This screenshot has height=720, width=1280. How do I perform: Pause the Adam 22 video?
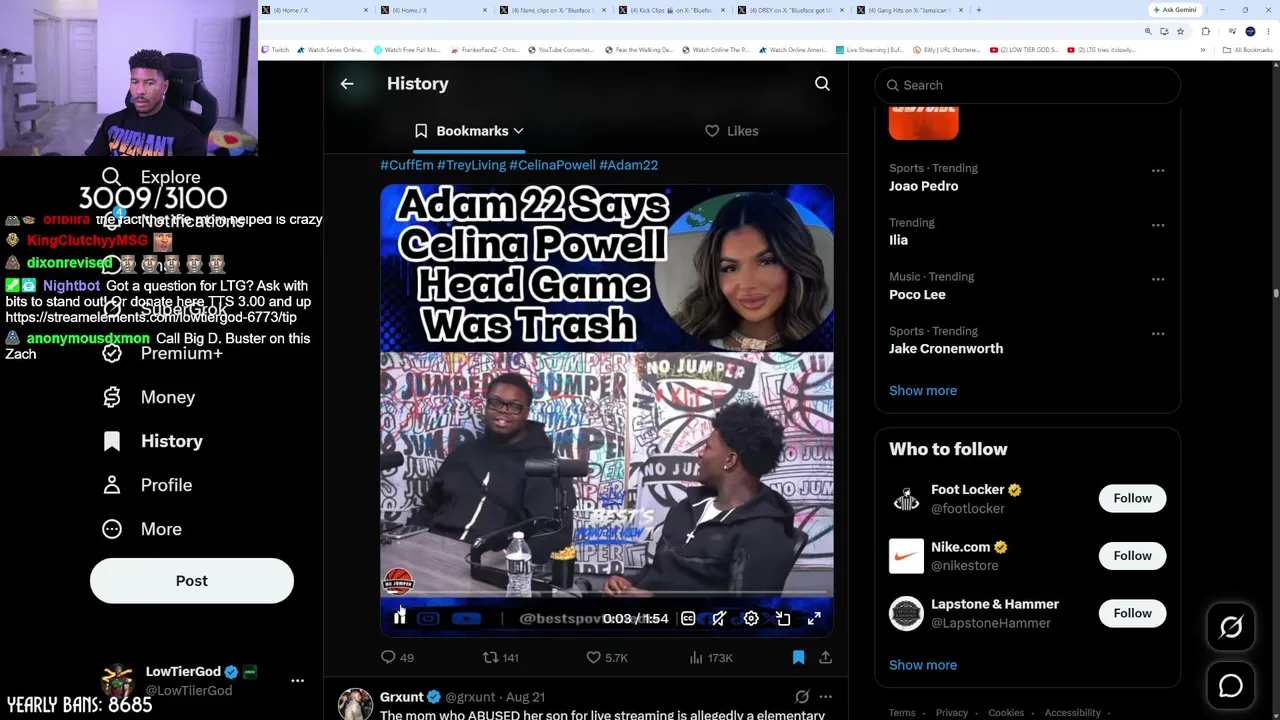click(399, 618)
